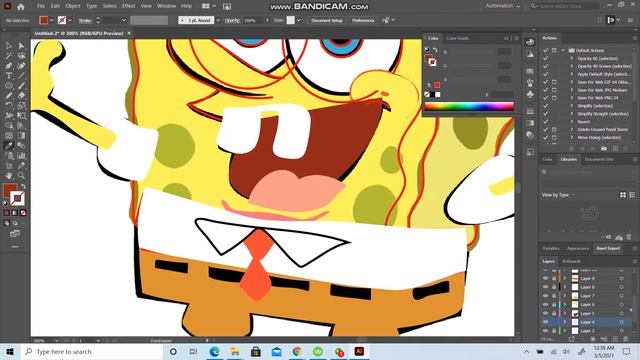This screenshot has height=360, width=640.
Task: Toggle checkmark for Default Actions set
Action: [x=546, y=50]
